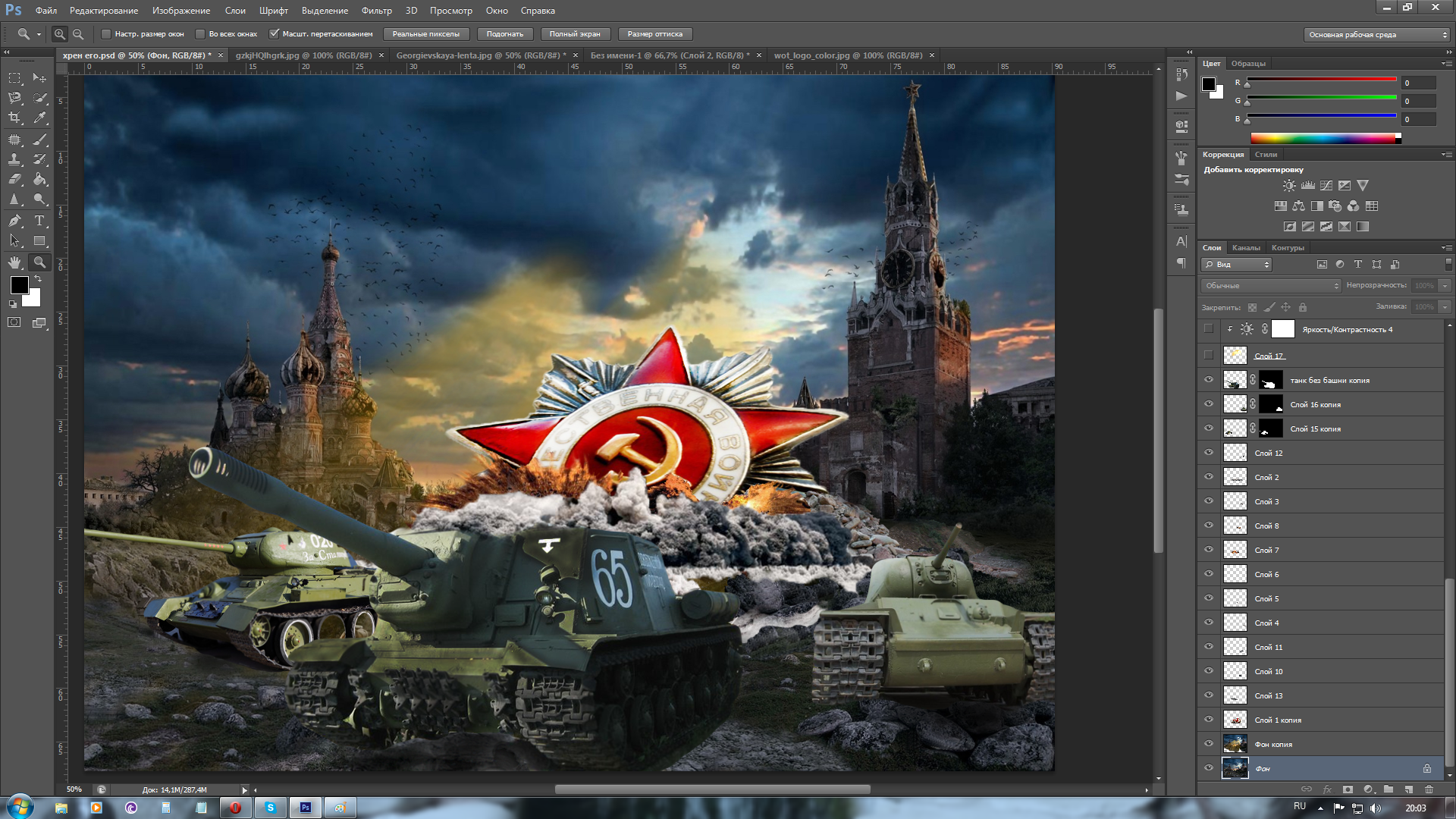Delete layer with trash icon
Image resolution: width=1456 pixels, height=819 pixels.
point(1429,789)
